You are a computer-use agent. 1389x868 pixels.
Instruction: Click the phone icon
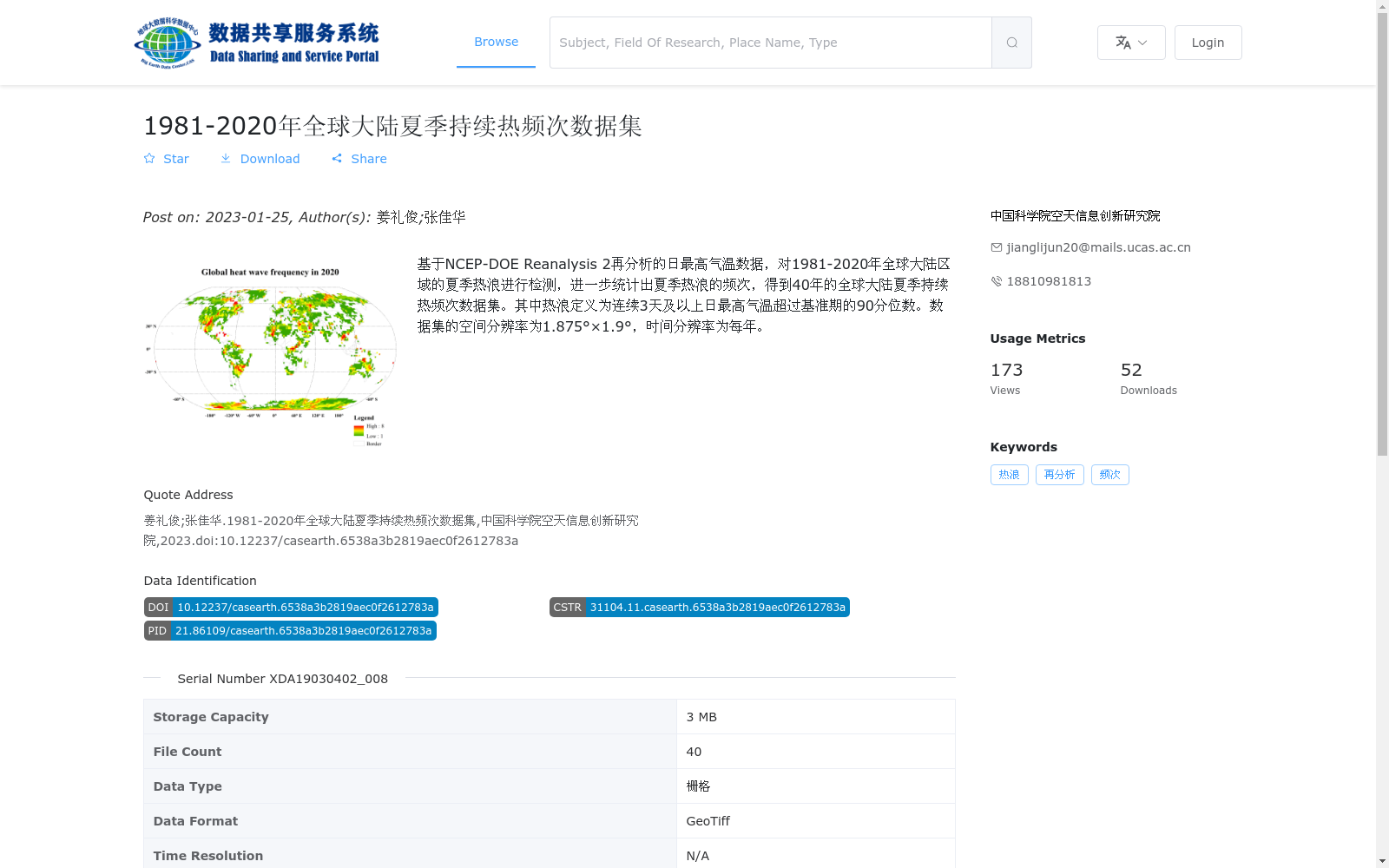pyautogui.click(x=997, y=281)
